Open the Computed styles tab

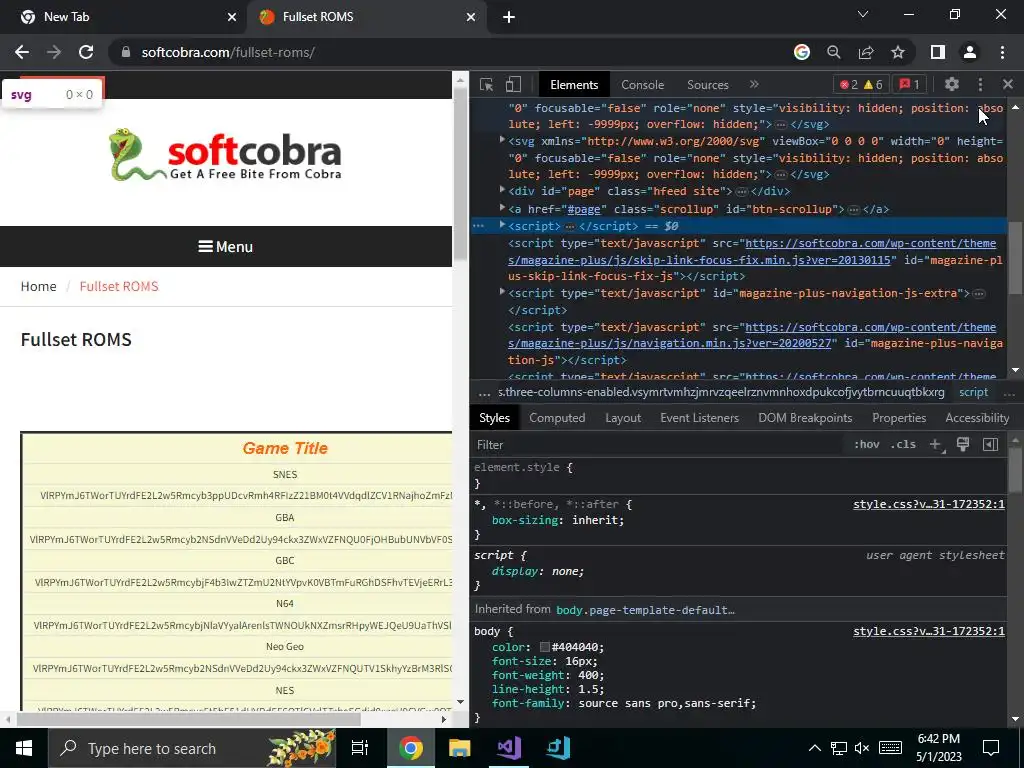point(557,418)
